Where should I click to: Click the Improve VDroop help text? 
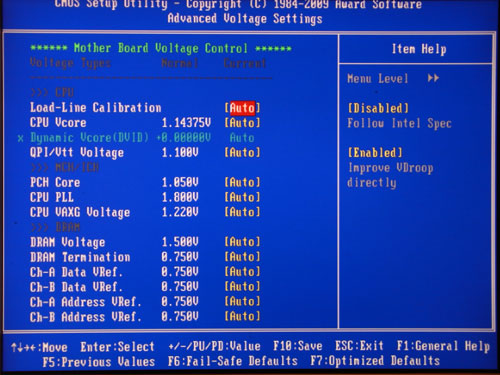click(x=391, y=168)
